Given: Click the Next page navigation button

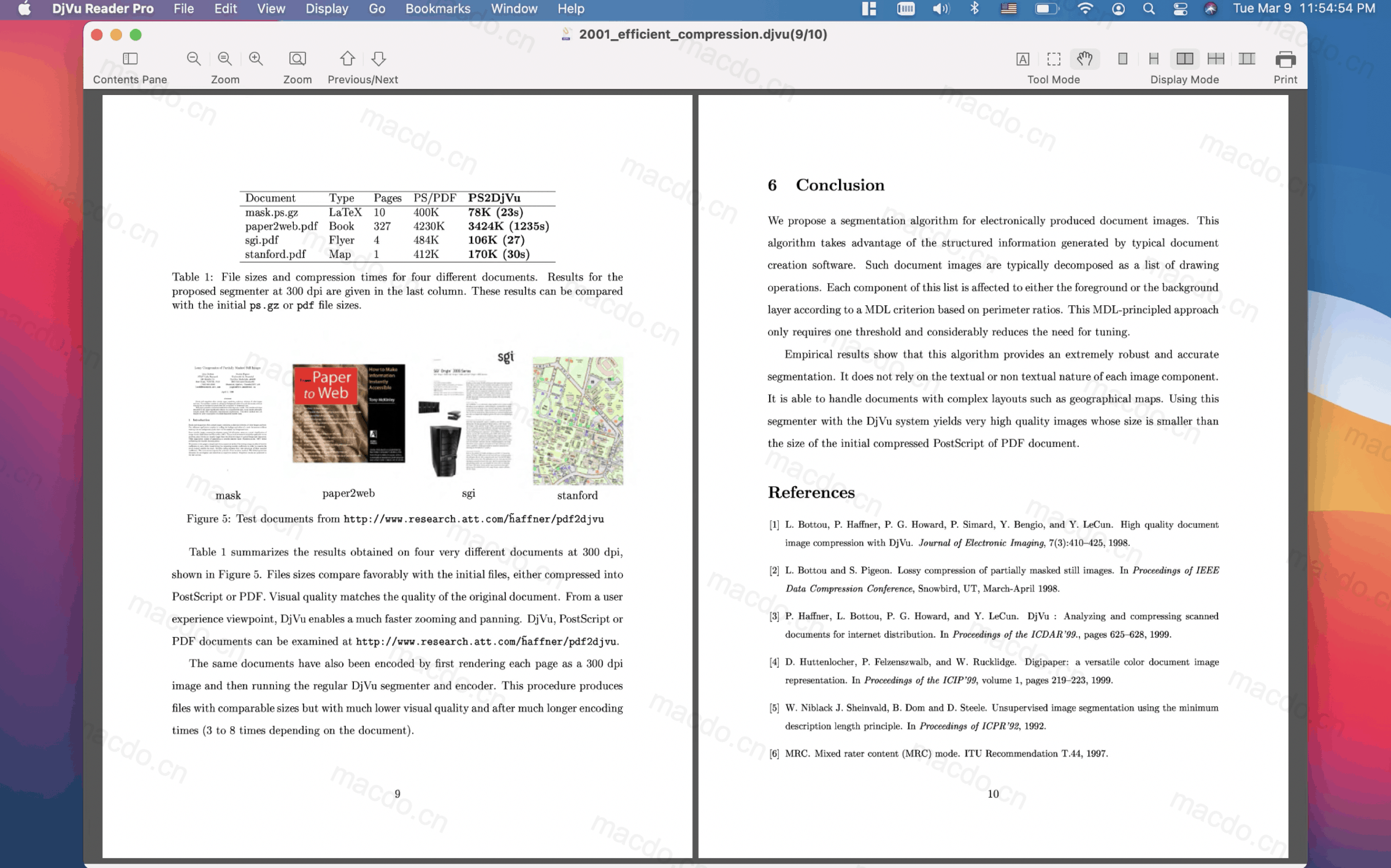Looking at the screenshot, I should coord(380,57).
